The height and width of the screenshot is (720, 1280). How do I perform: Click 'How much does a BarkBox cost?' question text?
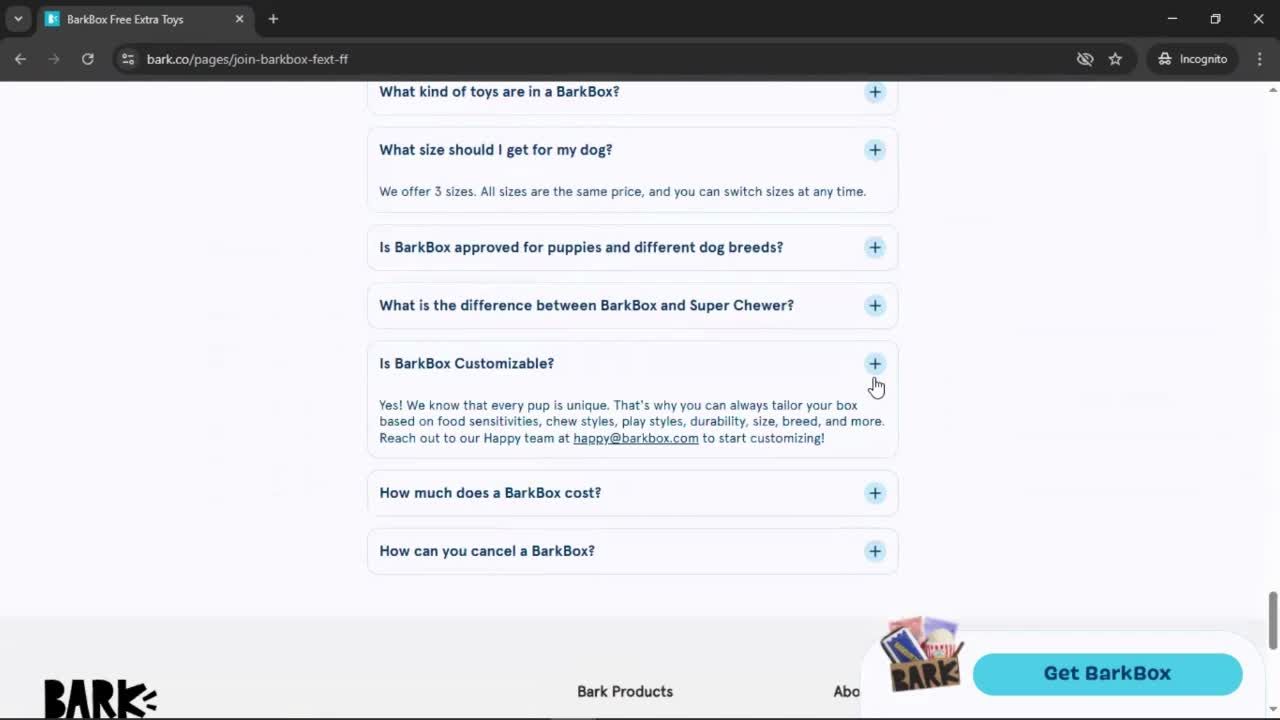(x=490, y=493)
